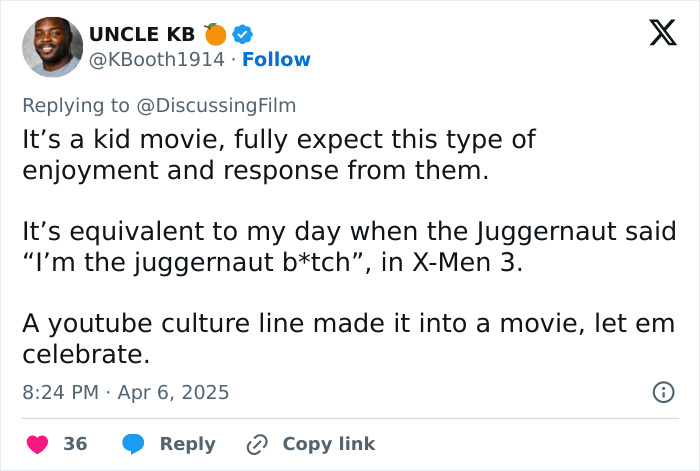
Task: Open the UNCLE KB display name link
Action: (139, 33)
